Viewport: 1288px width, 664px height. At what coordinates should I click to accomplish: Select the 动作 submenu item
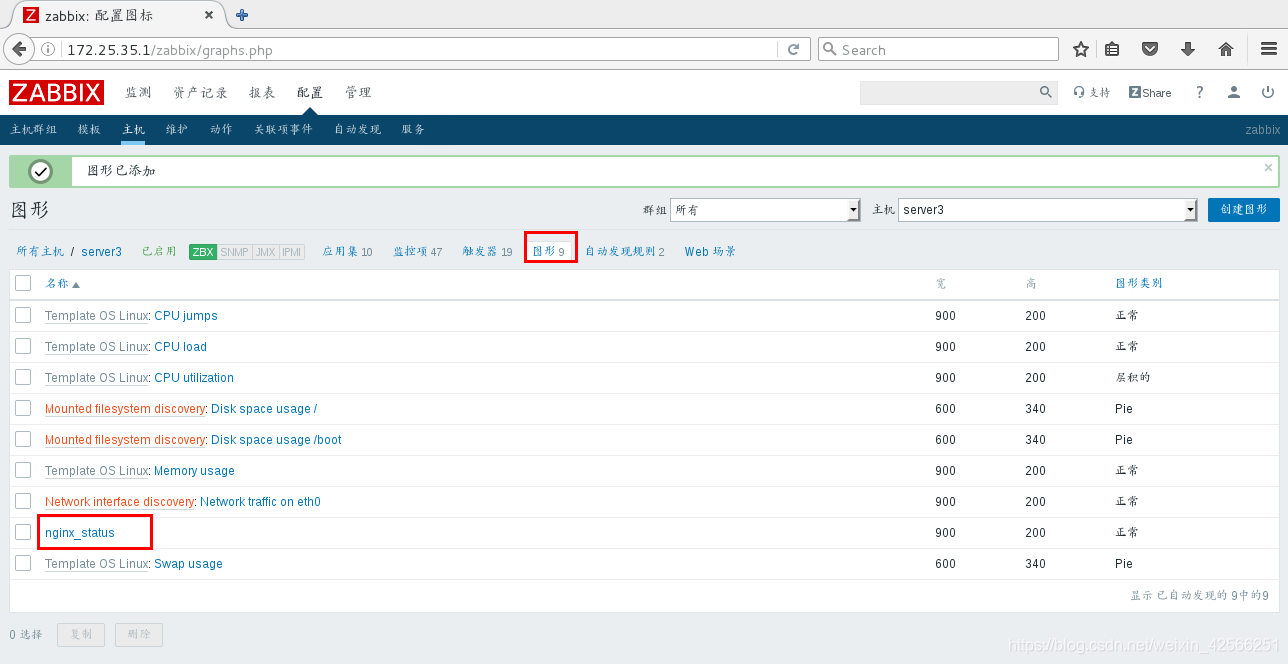pos(221,130)
